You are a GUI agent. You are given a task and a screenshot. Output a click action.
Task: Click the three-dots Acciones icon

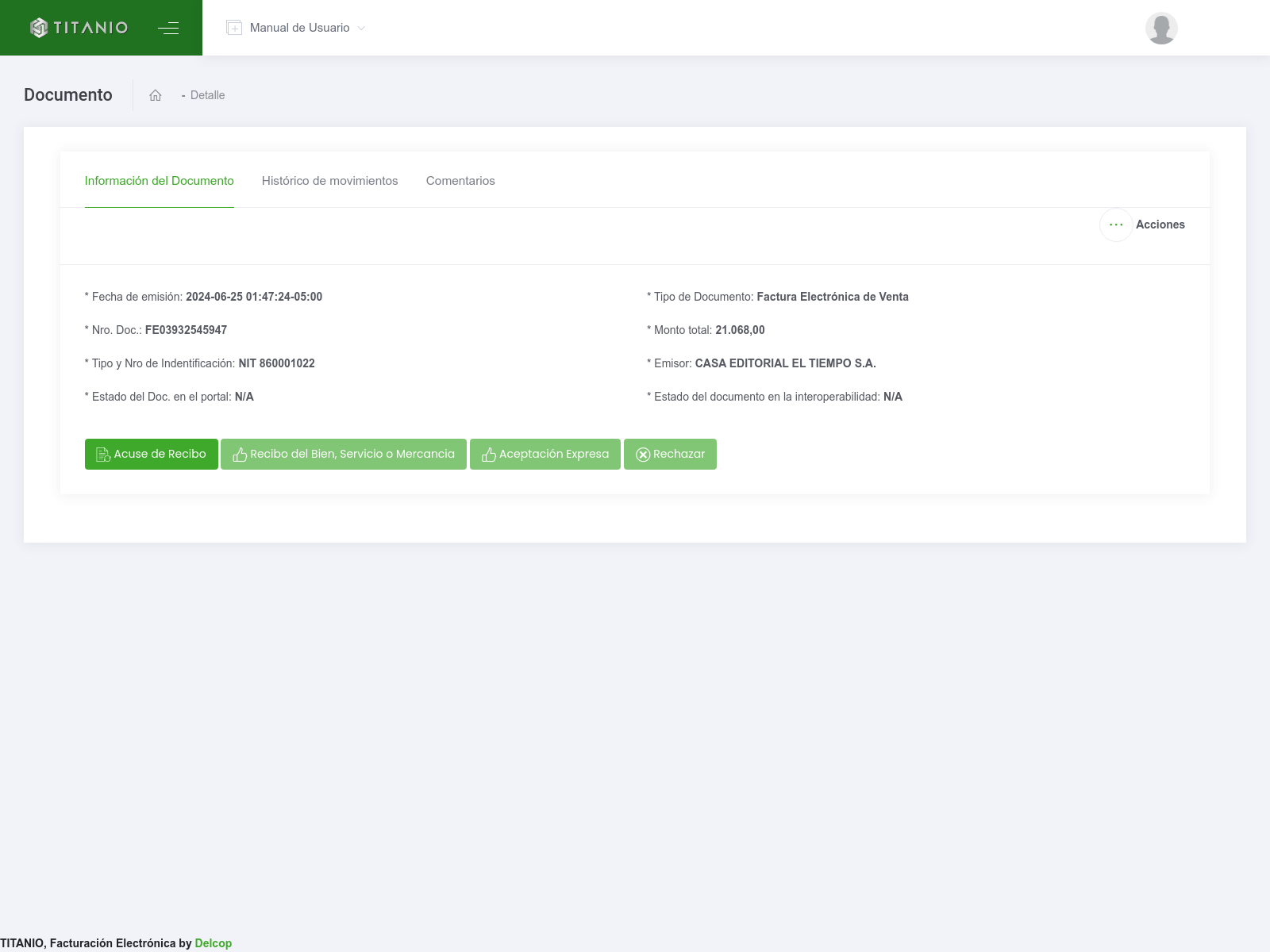pos(1116,225)
